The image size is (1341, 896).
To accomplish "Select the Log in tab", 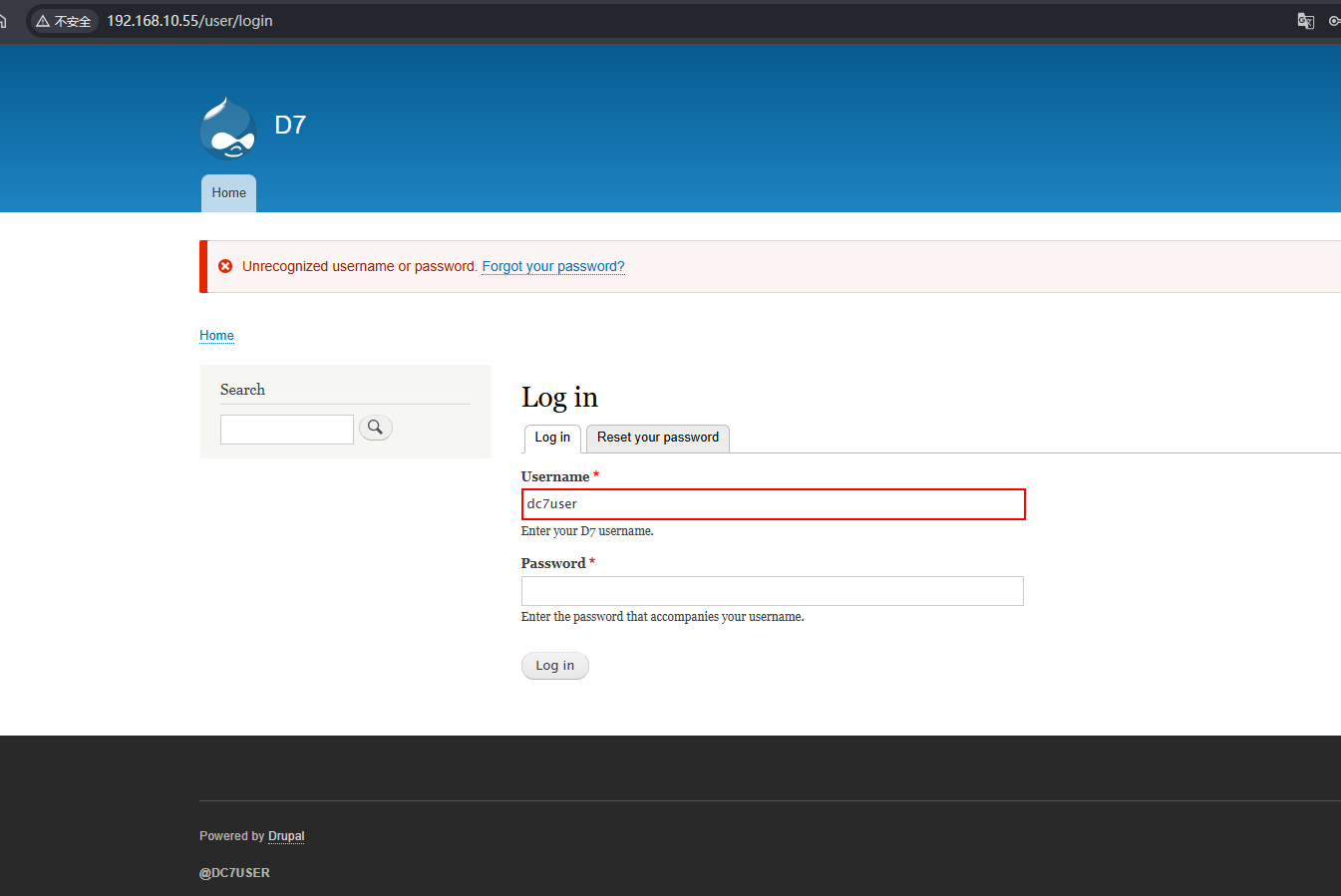I will click(552, 438).
